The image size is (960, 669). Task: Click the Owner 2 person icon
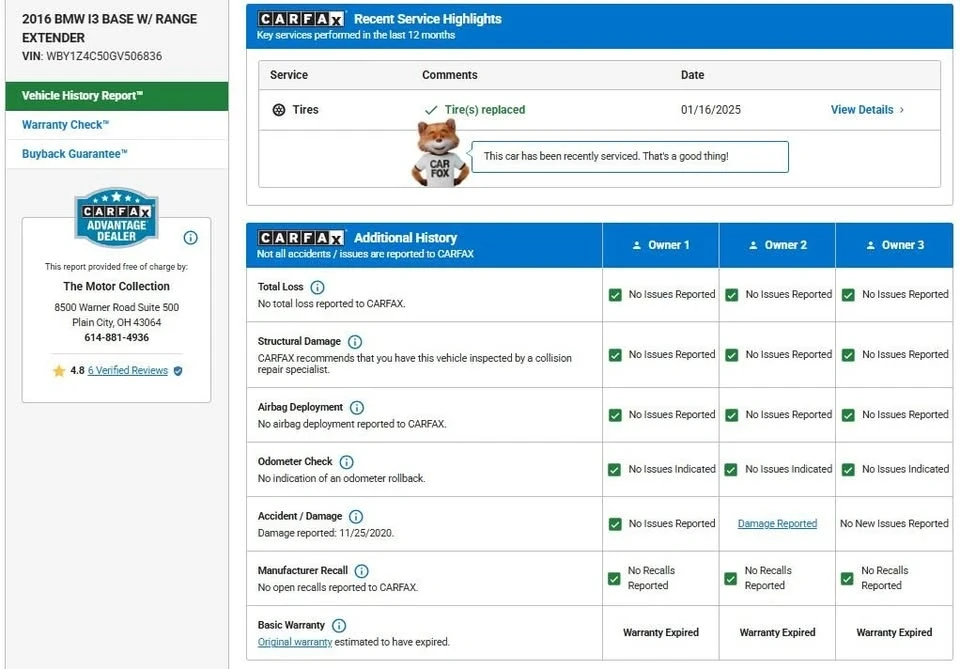[753, 245]
